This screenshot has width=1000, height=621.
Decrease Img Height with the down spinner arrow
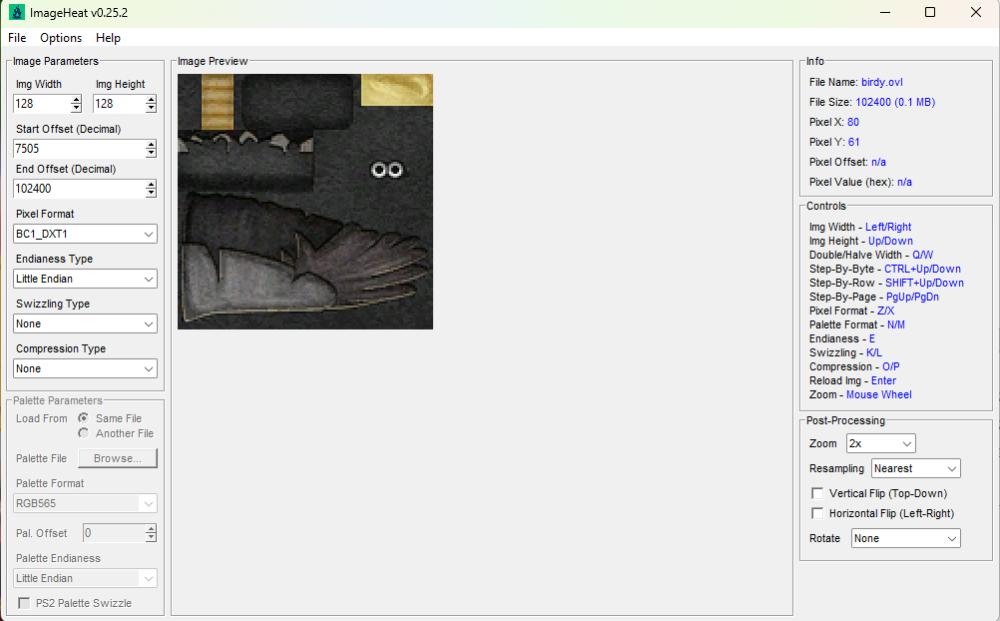click(x=151, y=108)
